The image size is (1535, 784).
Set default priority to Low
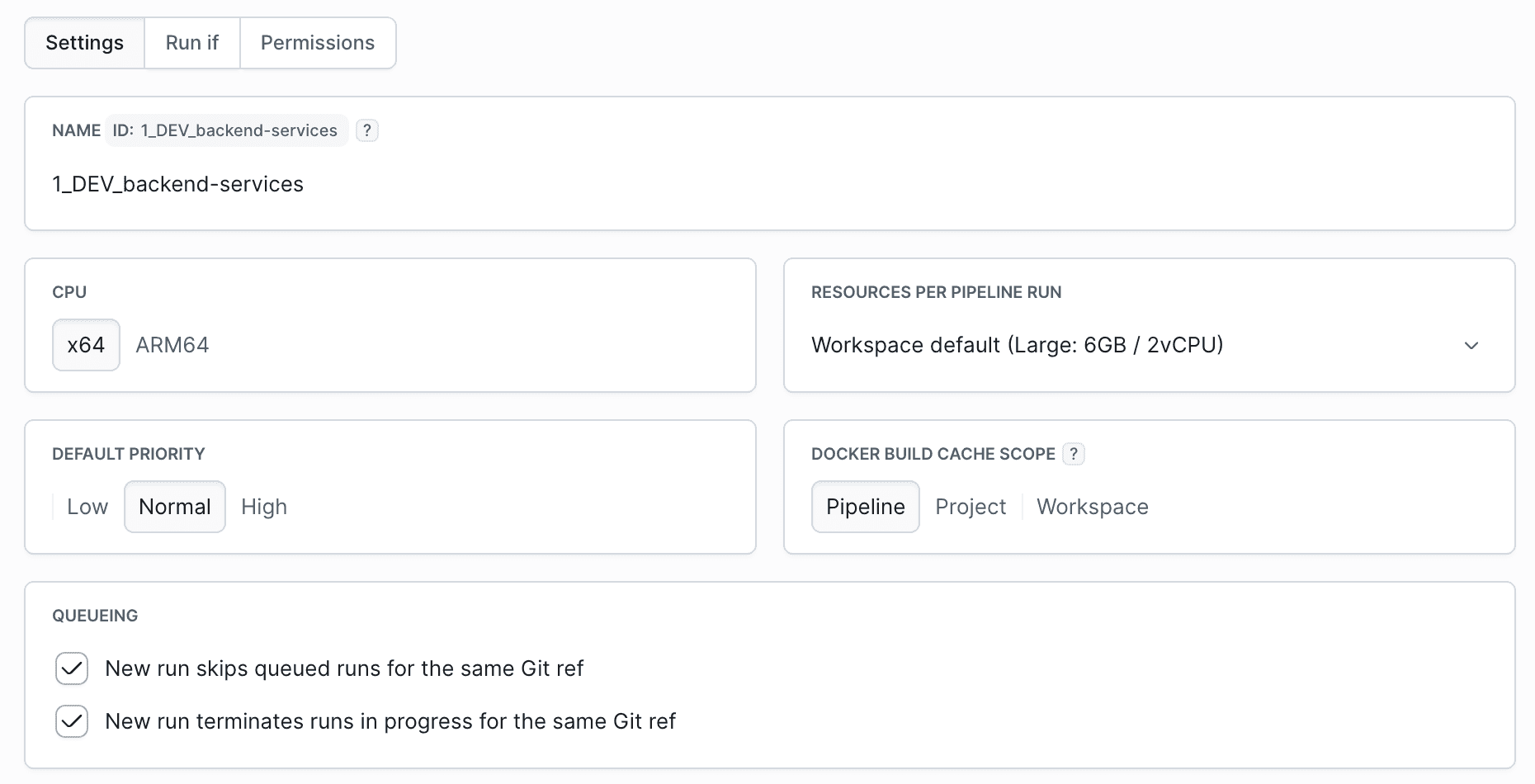87,507
